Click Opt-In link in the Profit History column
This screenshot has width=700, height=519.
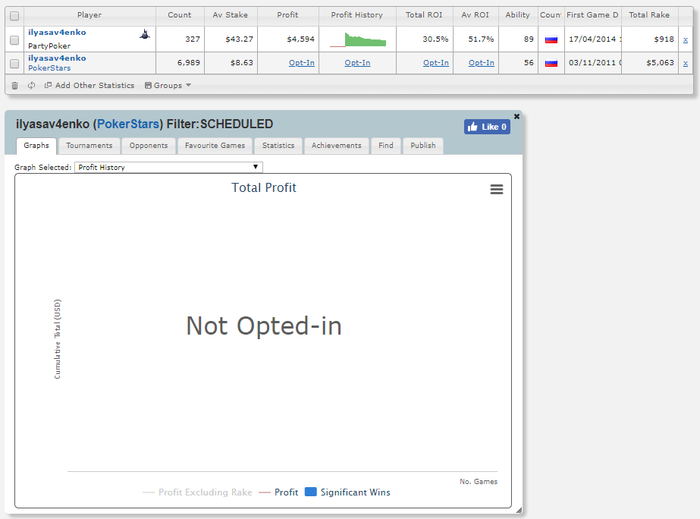[357, 63]
